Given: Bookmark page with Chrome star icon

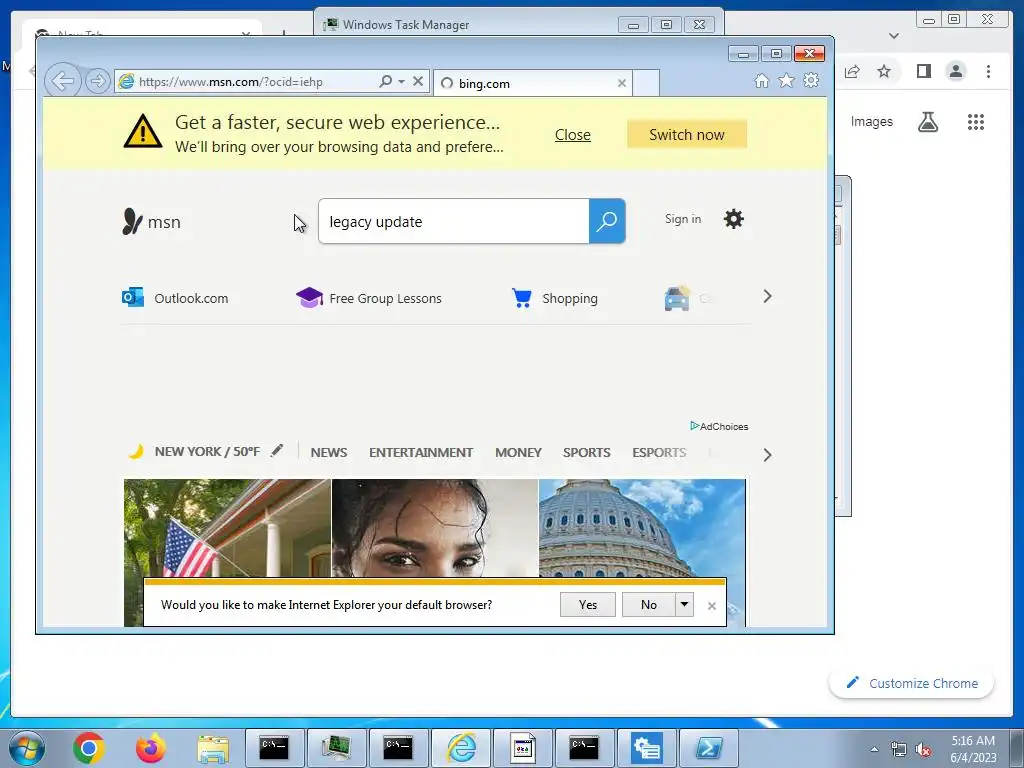Looking at the screenshot, I should click(884, 71).
